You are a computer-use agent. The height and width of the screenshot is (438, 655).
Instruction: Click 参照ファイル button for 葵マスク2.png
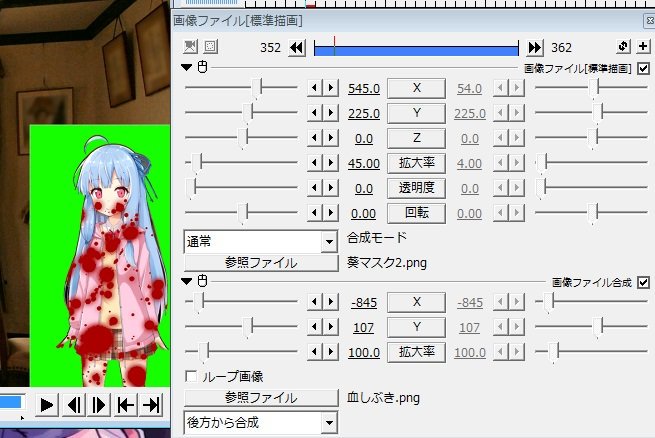(261, 263)
